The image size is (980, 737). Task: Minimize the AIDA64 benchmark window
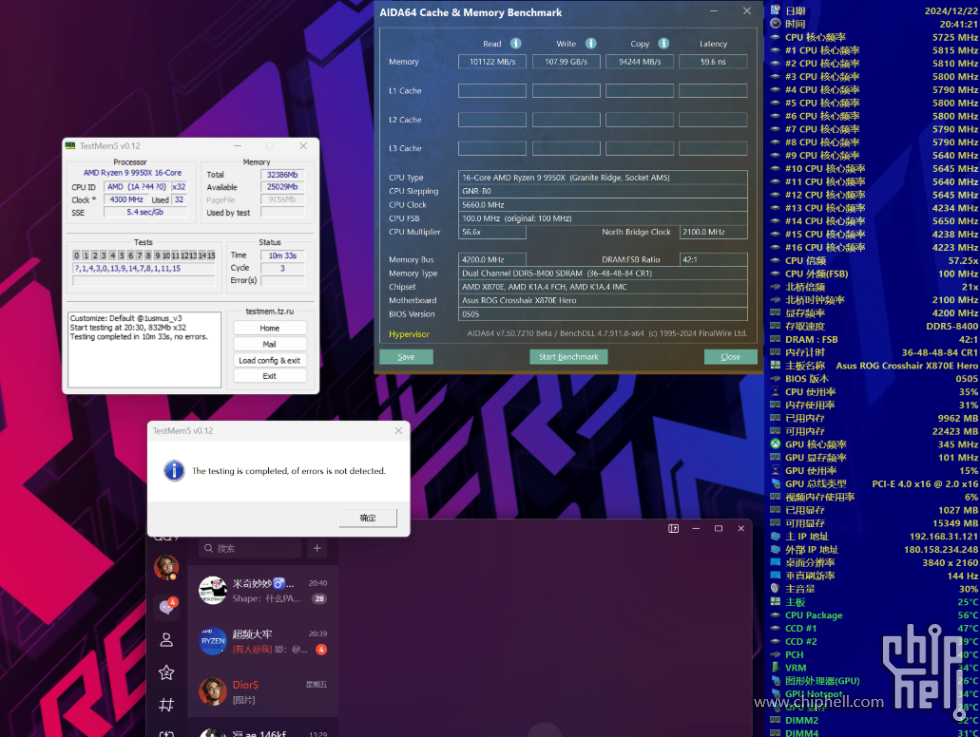(714, 11)
